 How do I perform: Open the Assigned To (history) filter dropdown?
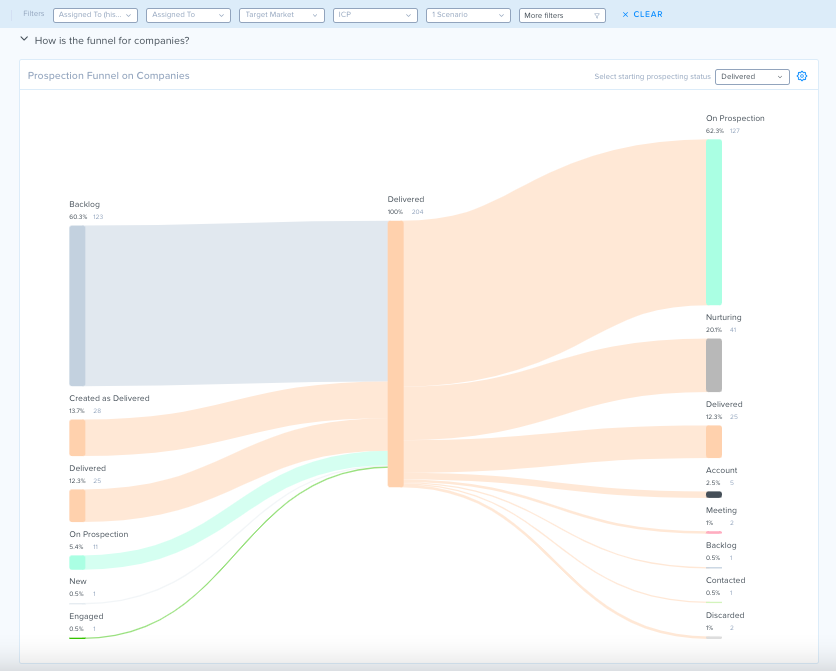click(x=95, y=15)
